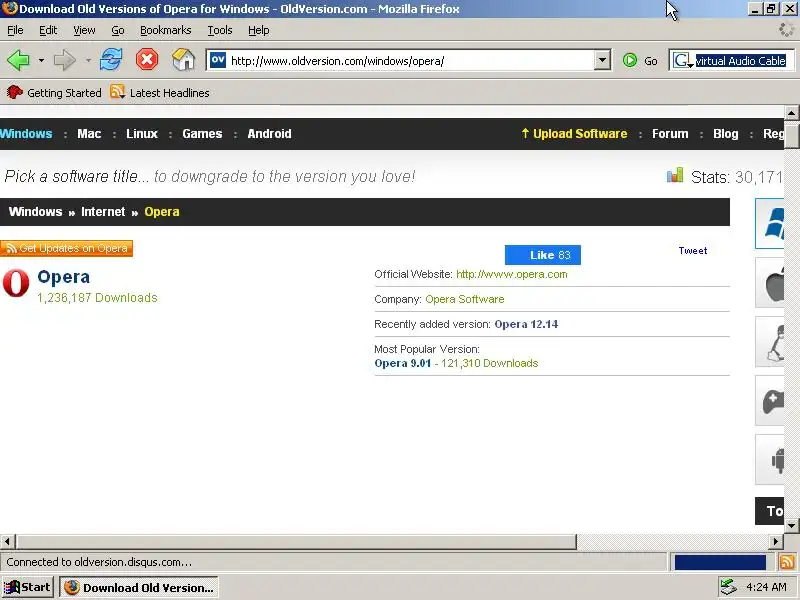
Task: Open the File menu
Action: (x=15, y=30)
